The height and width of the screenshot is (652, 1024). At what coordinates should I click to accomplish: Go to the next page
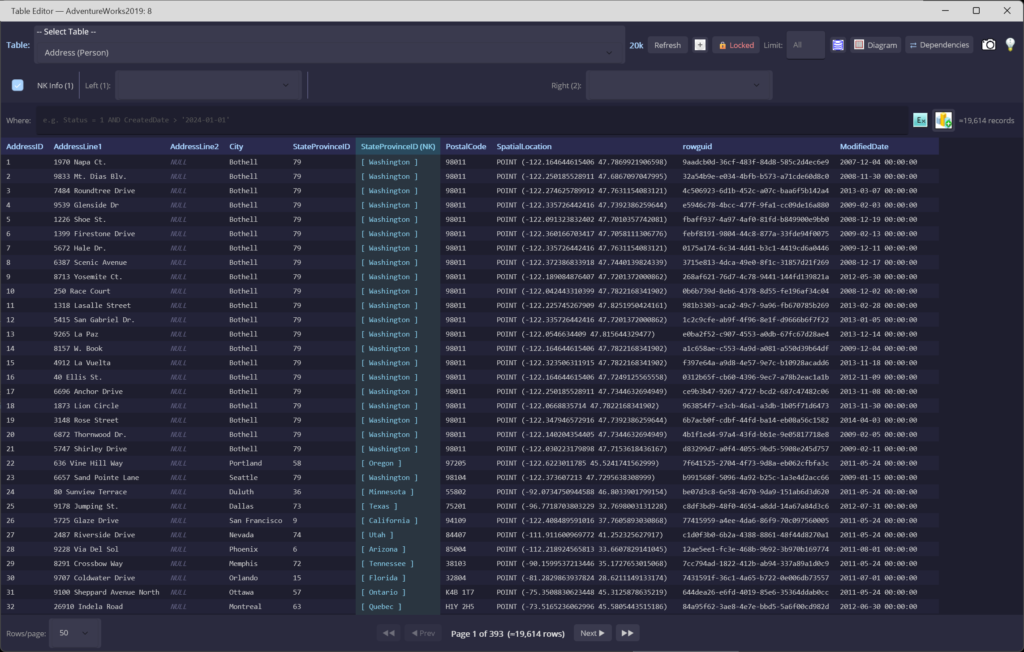pyautogui.click(x=592, y=633)
